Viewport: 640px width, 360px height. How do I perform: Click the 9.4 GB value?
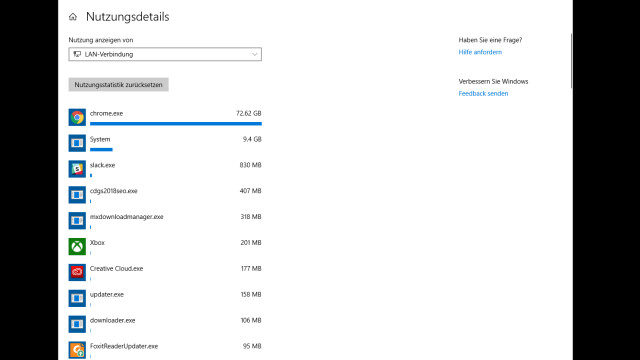point(252,139)
